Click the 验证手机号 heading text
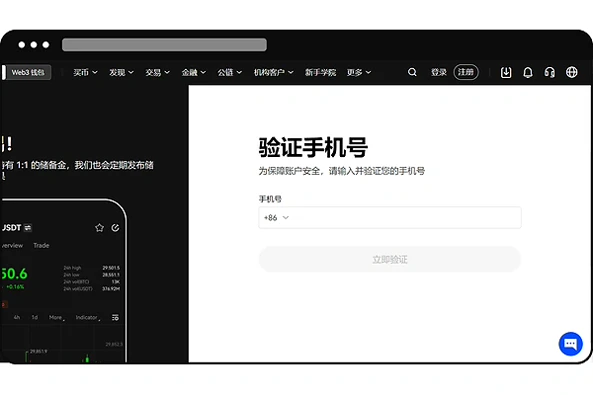The height and width of the screenshot is (395, 593). click(313, 147)
